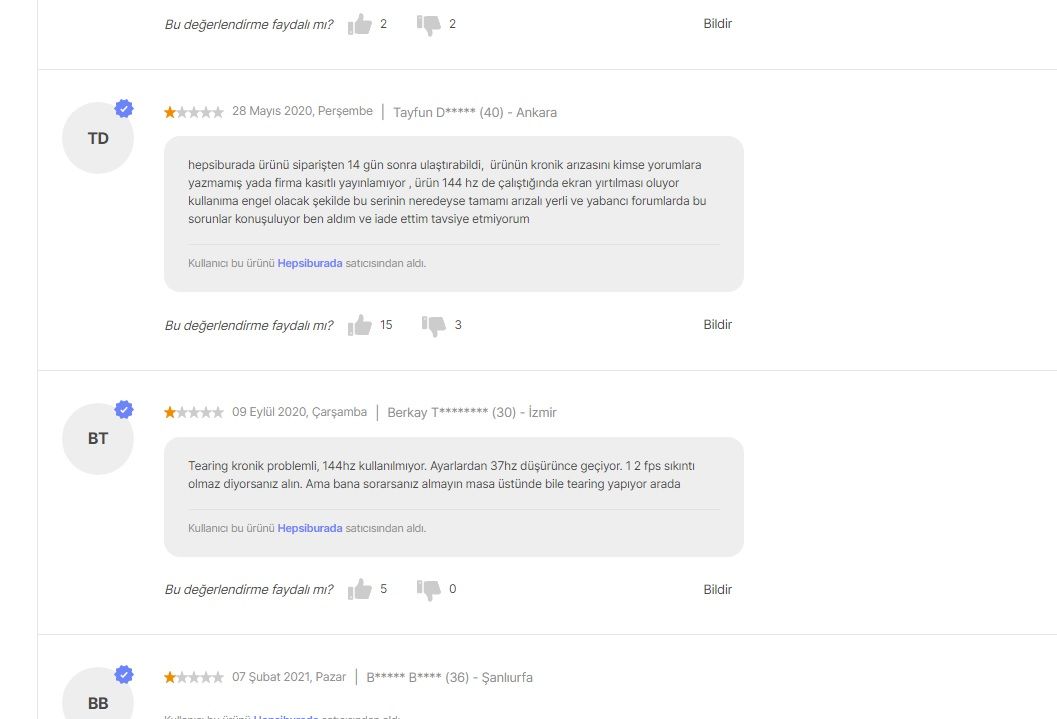Report Tayfun D's review via Bildir
The image size is (1057, 719).
717,325
